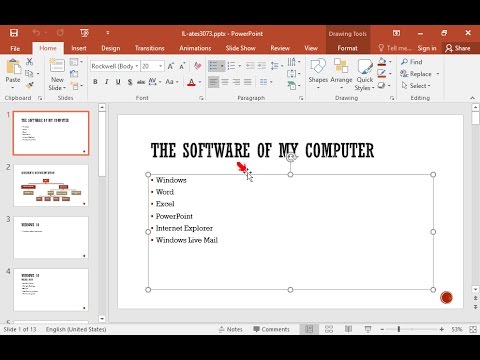Apply Format Painter brush icon
480x360 pixels.
coord(29,85)
